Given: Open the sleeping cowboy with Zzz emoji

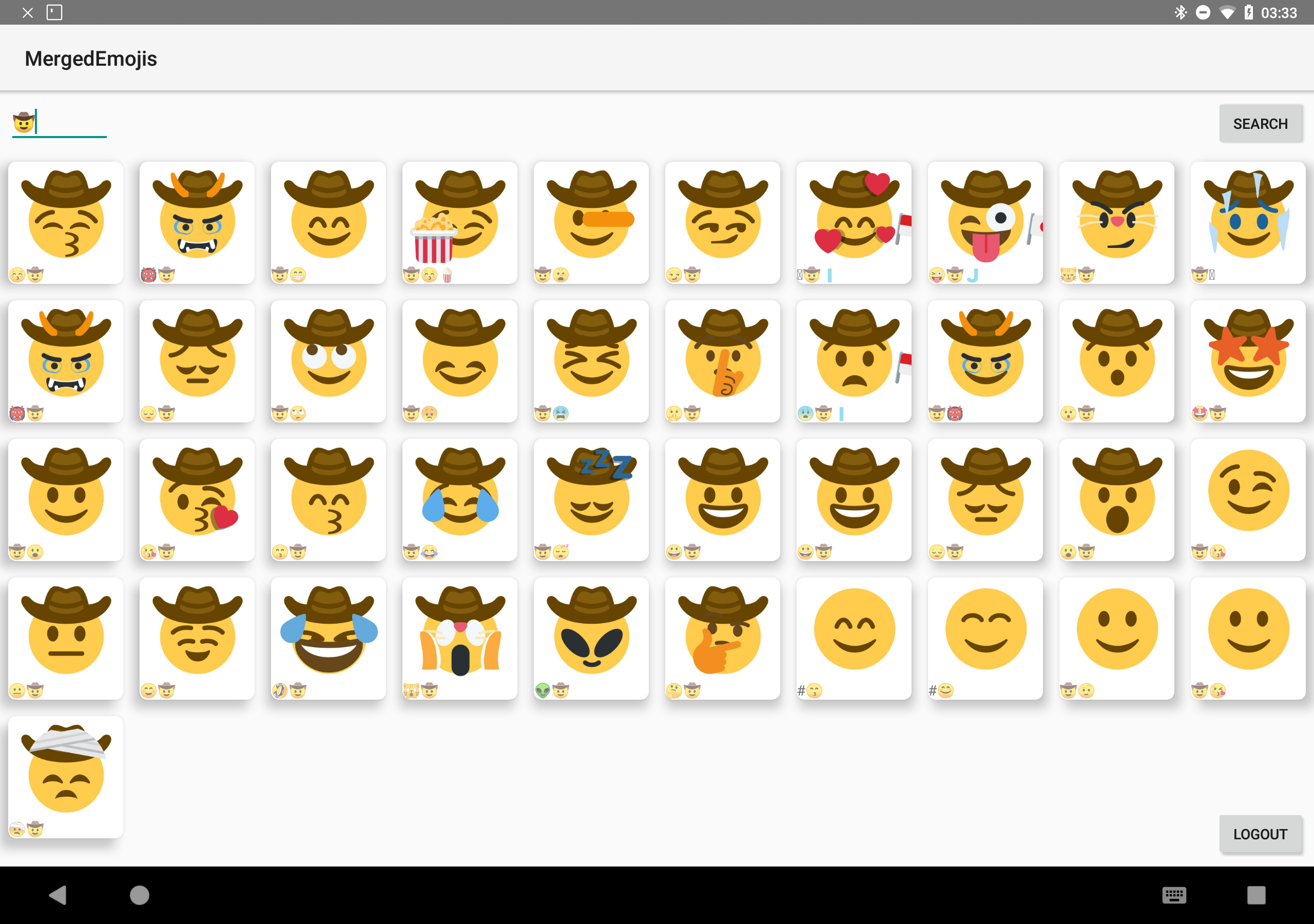Looking at the screenshot, I should (591, 499).
